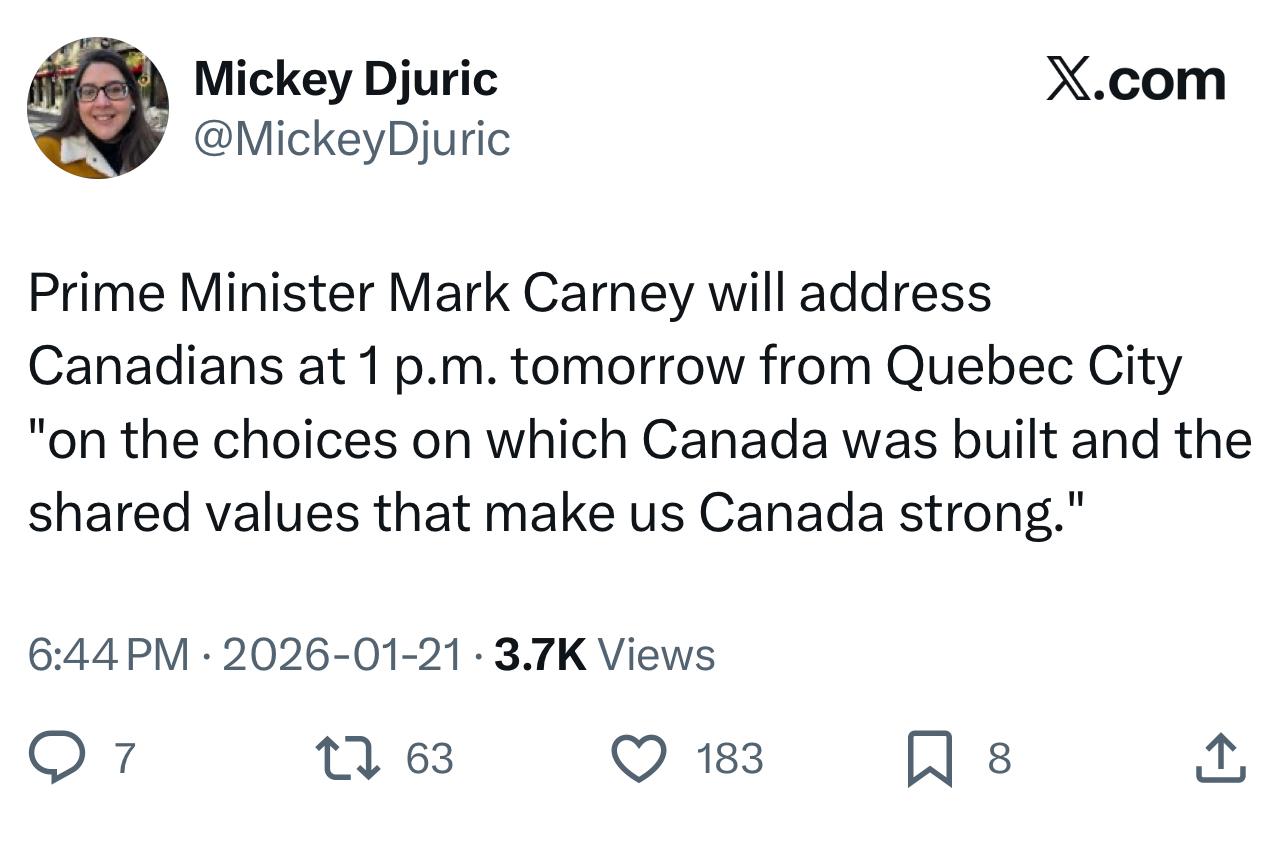Screen dimensions: 1284x850
Task: Select the 2026-01-21 date text
Action: pos(342,655)
